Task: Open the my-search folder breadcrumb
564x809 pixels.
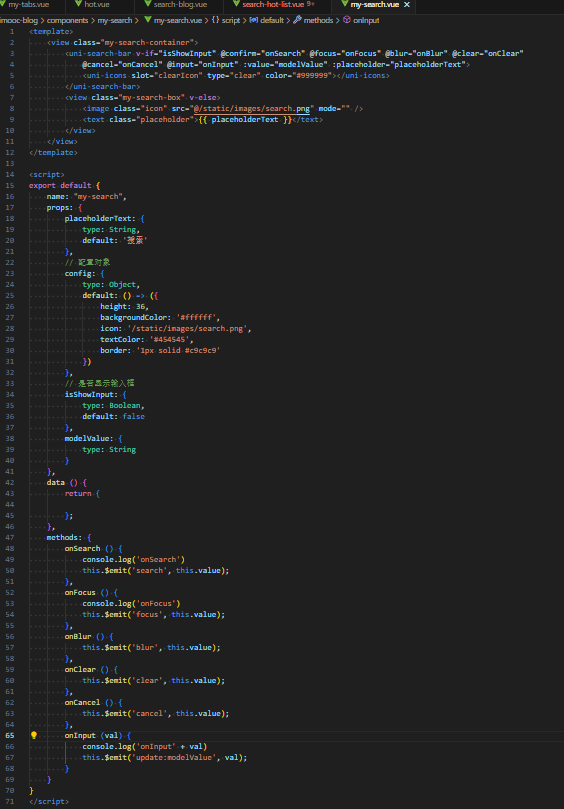Action: point(115,20)
